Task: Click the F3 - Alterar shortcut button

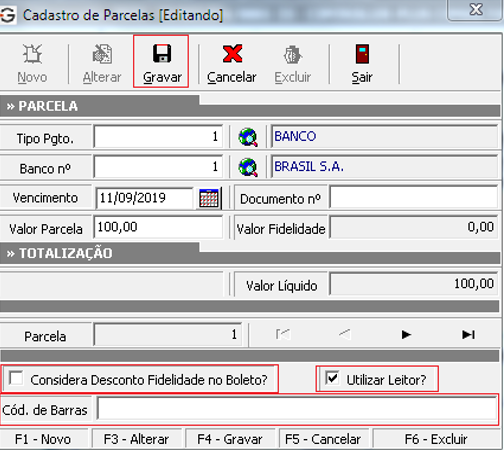Action: point(136,439)
